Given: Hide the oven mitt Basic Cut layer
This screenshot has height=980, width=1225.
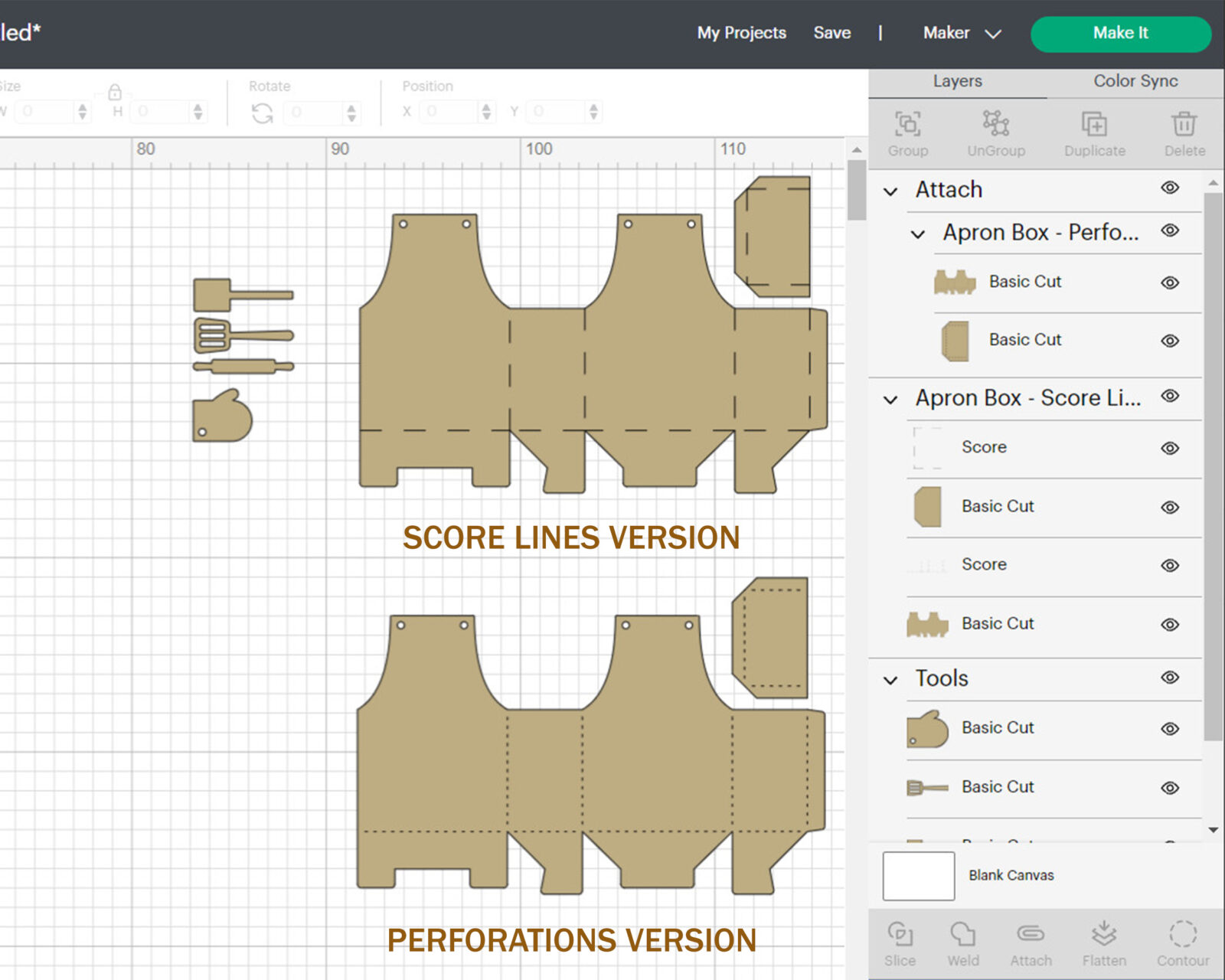Looking at the screenshot, I should (1170, 729).
